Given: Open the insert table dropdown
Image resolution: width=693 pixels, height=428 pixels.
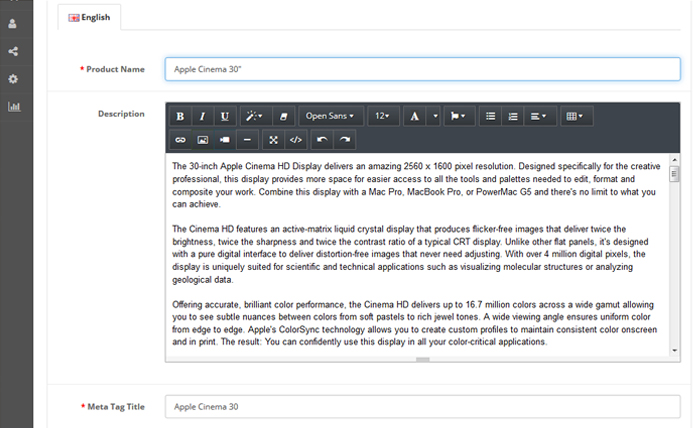Looking at the screenshot, I should tap(576, 116).
